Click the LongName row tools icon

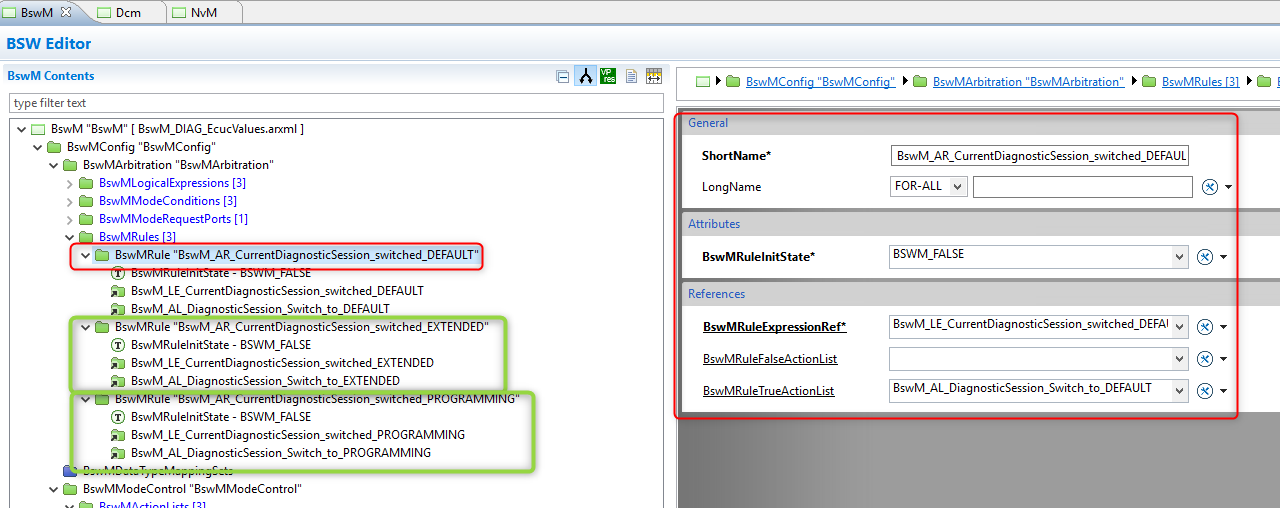[1209, 187]
